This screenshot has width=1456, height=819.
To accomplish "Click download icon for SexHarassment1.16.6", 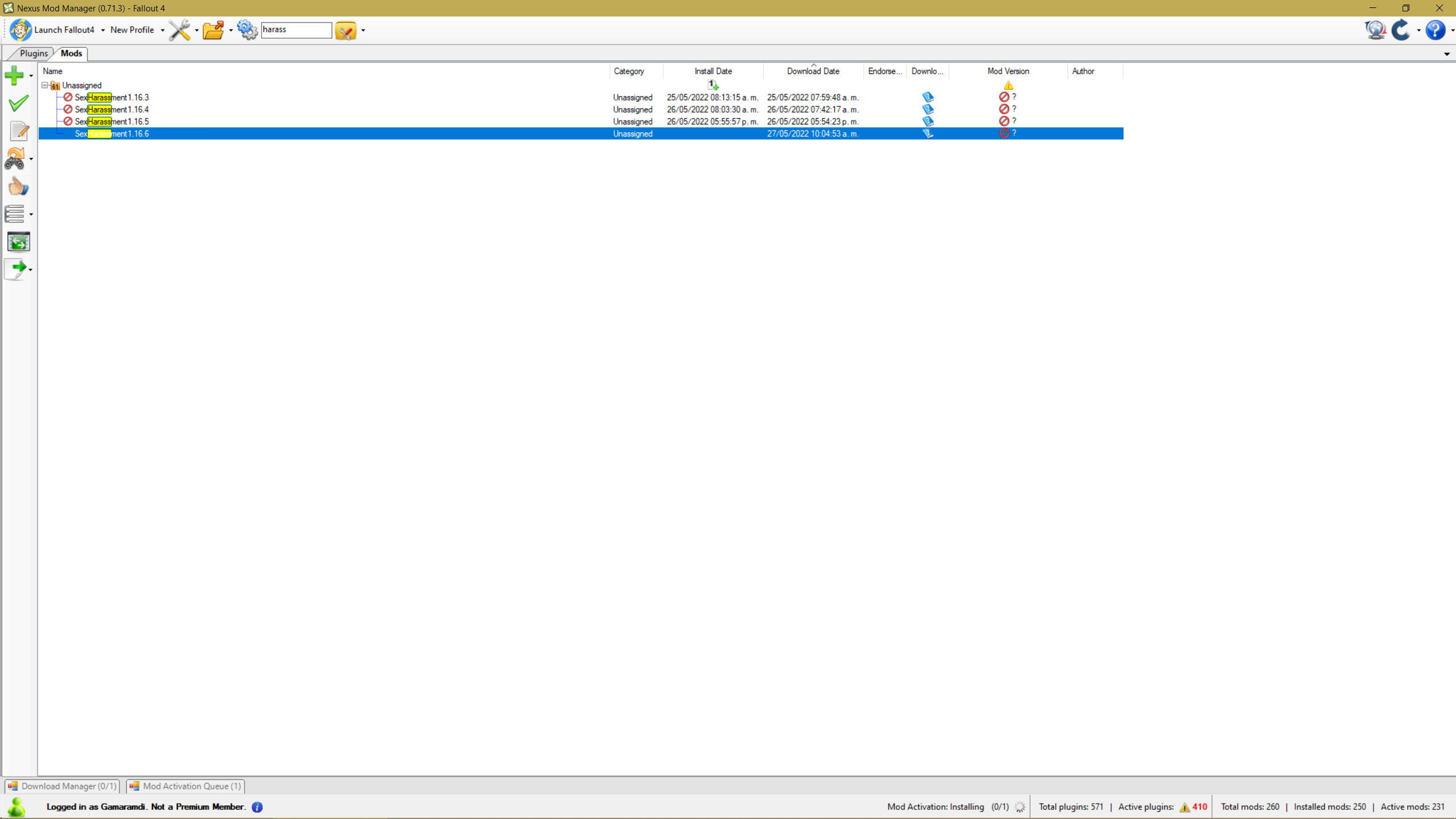I will [x=928, y=134].
